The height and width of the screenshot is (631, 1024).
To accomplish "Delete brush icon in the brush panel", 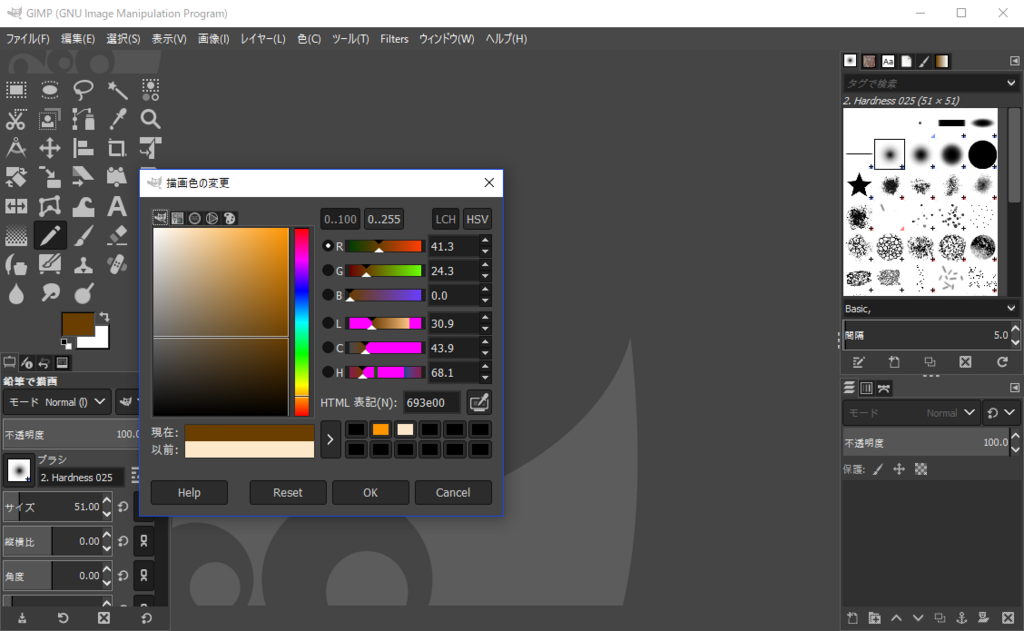I will [965, 362].
